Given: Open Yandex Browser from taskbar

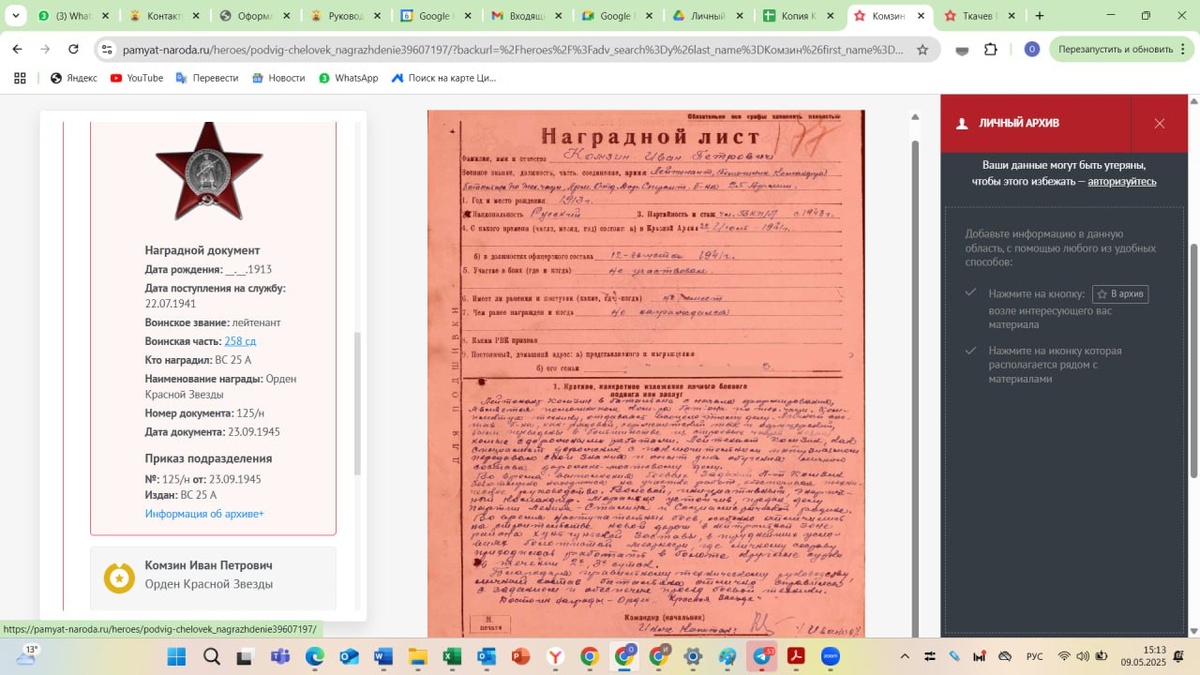Looking at the screenshot, I should [x=555, y=657].
